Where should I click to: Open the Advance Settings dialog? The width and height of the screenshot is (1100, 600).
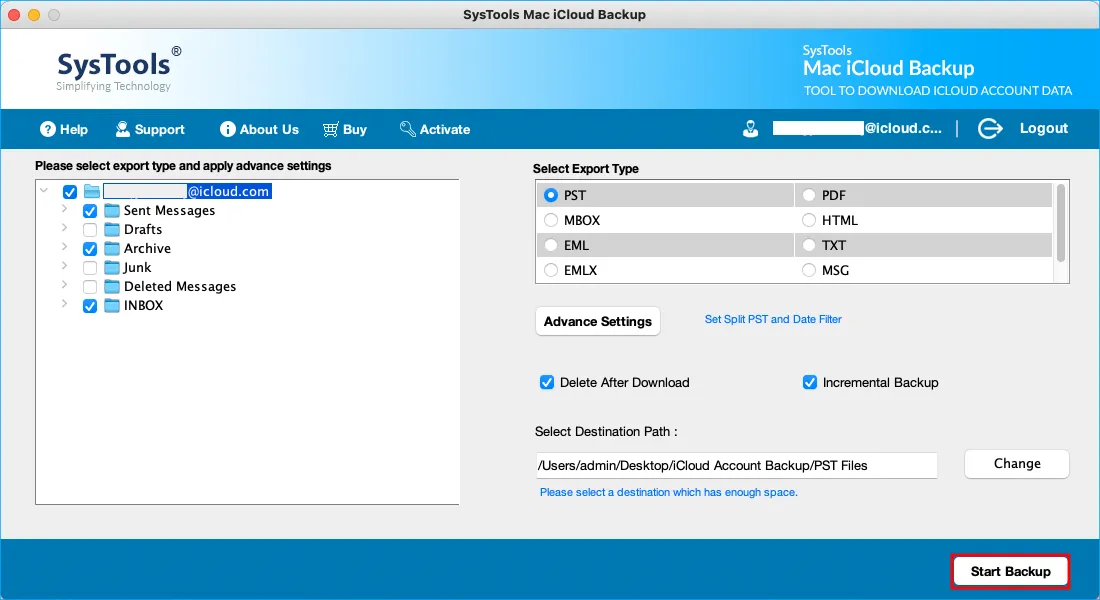click(597, 321)
